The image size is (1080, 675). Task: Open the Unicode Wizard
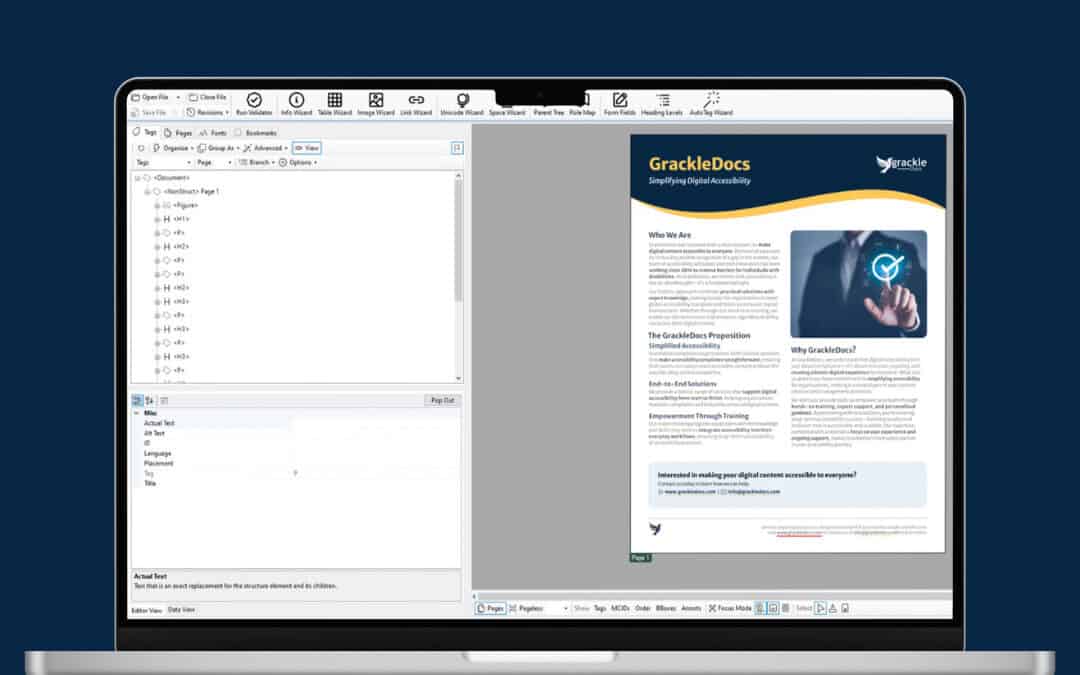(x=462, y=104)
